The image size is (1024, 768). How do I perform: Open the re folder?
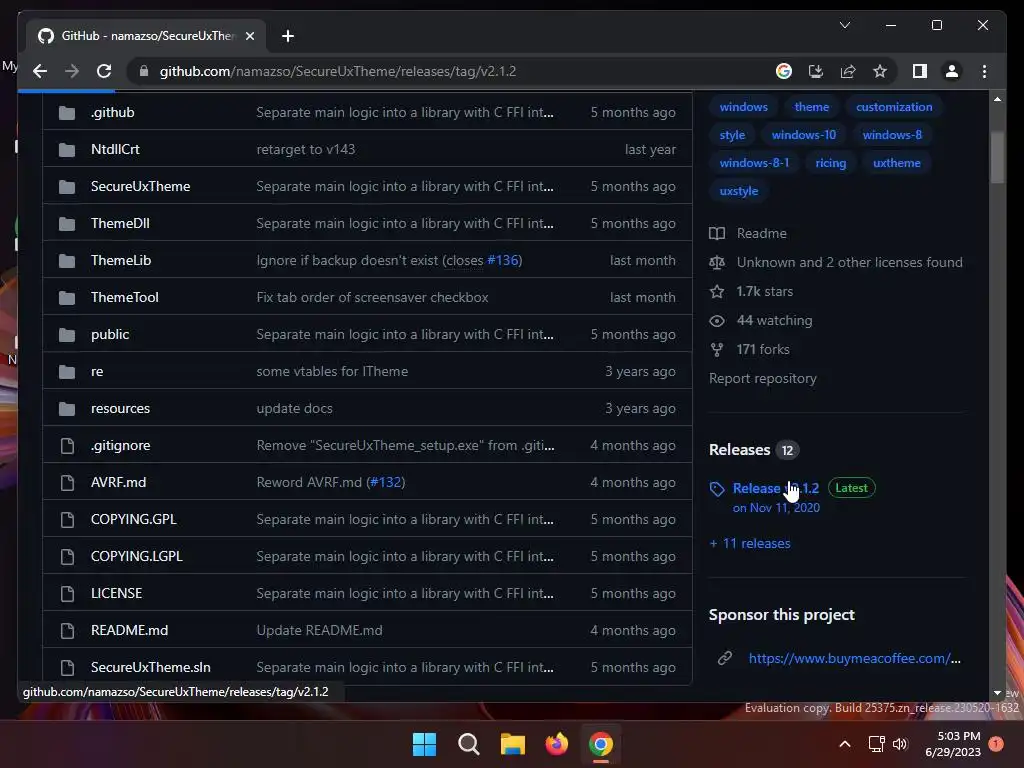pos(97,371)
